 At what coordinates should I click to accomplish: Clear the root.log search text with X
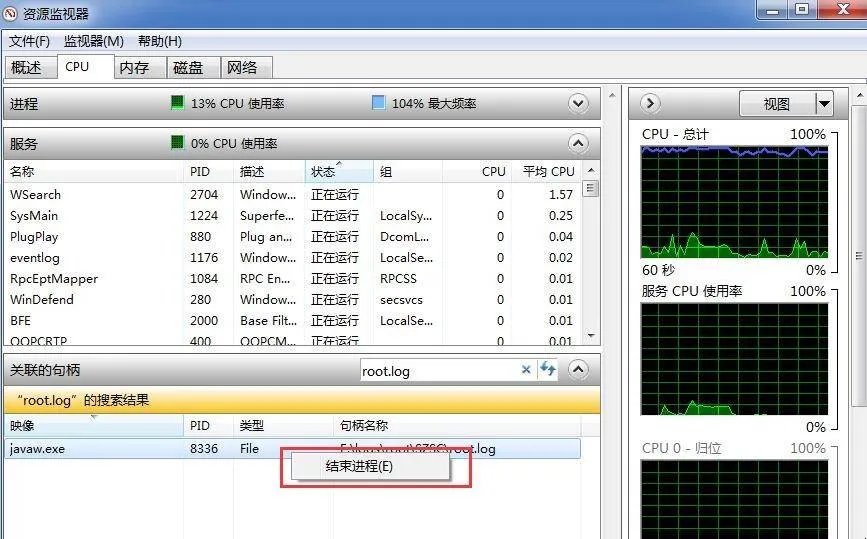(x=526, y=370)
